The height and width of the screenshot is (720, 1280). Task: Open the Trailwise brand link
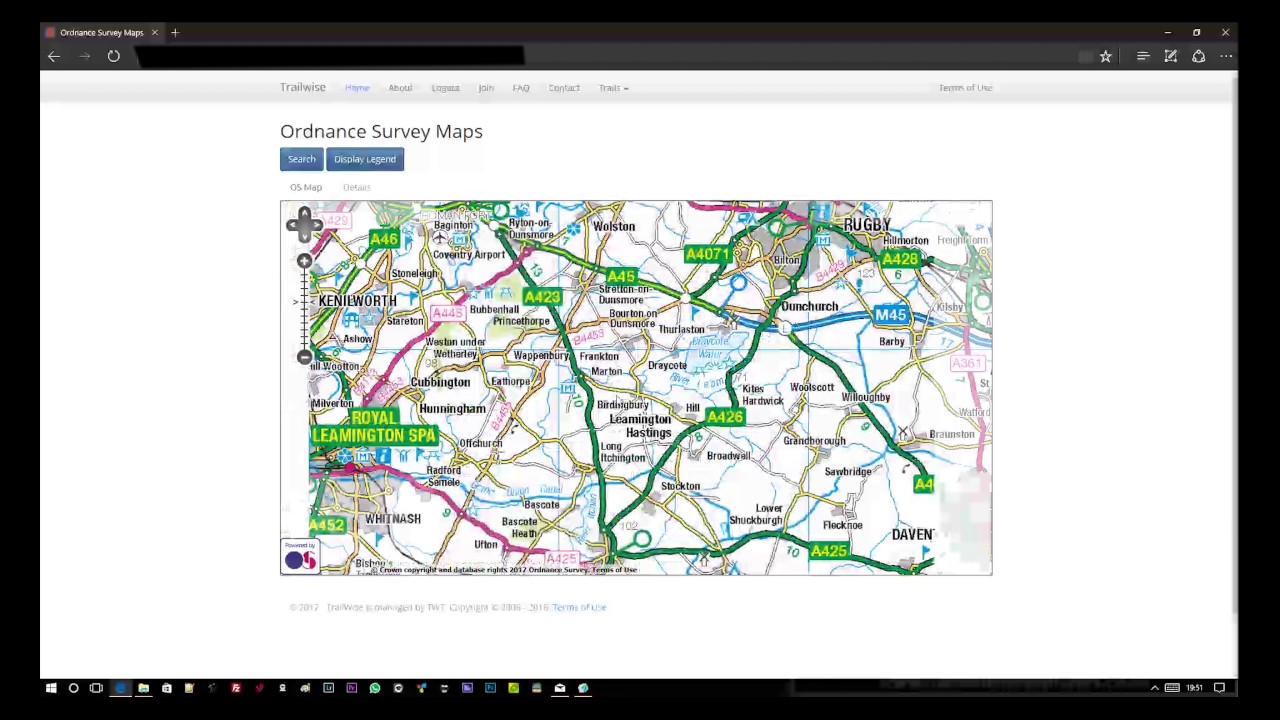tap(303, 88)
